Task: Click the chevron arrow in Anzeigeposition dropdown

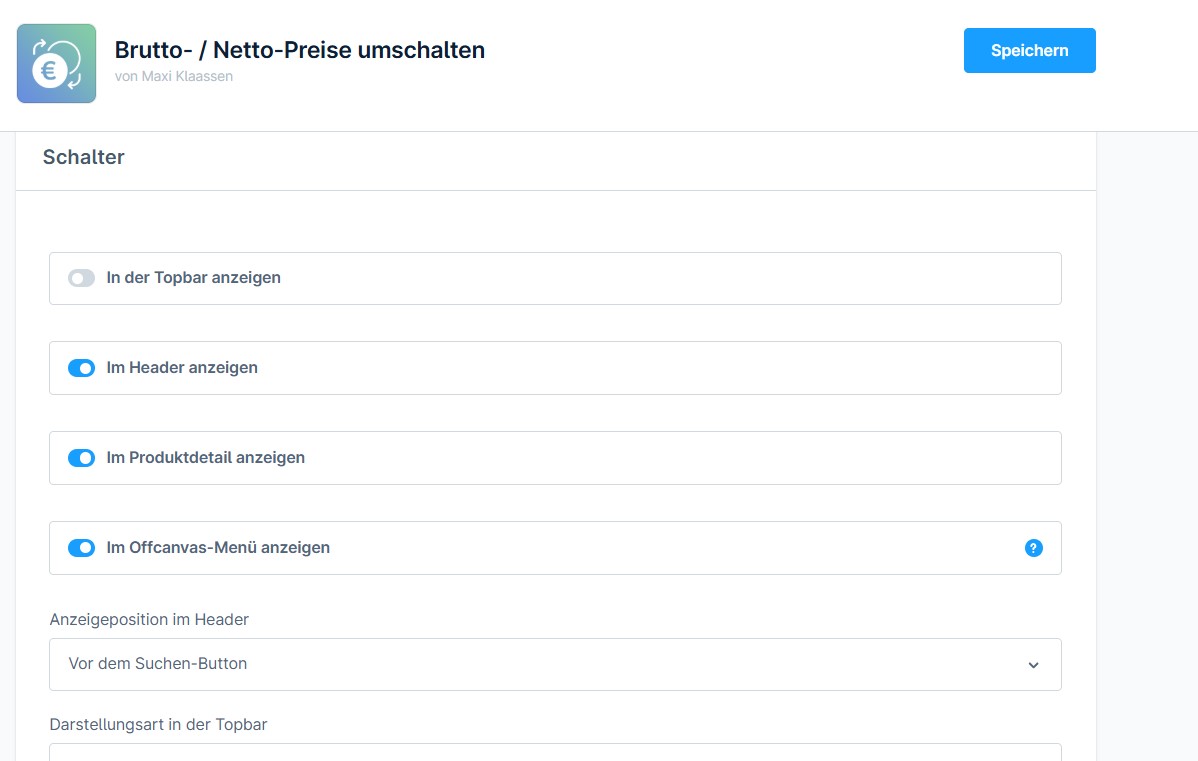Action: tap(1033, 665)
